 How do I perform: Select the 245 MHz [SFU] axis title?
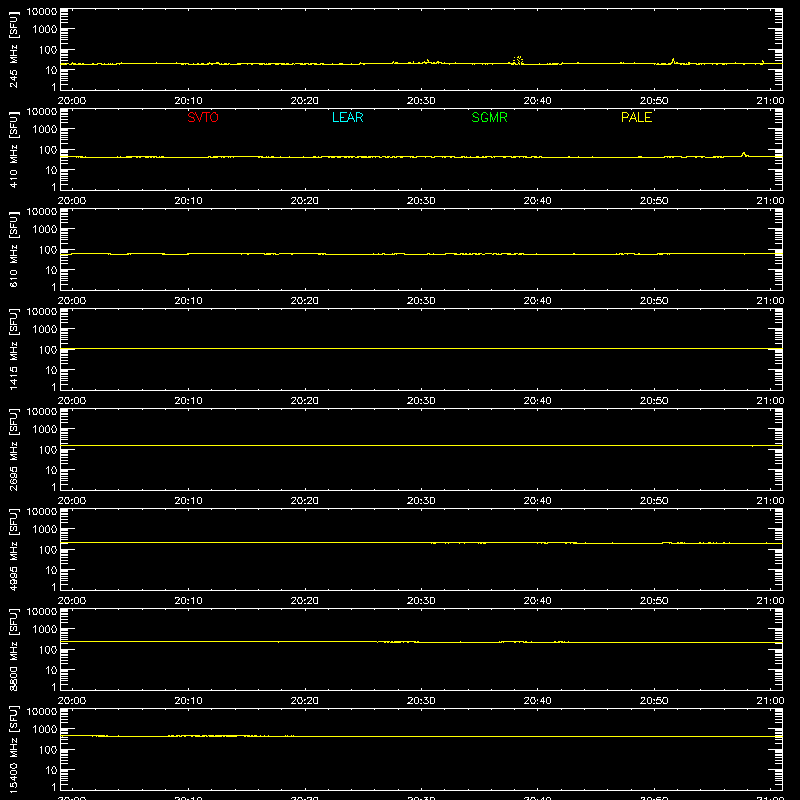pyautogui.click(x=14, y=49)
